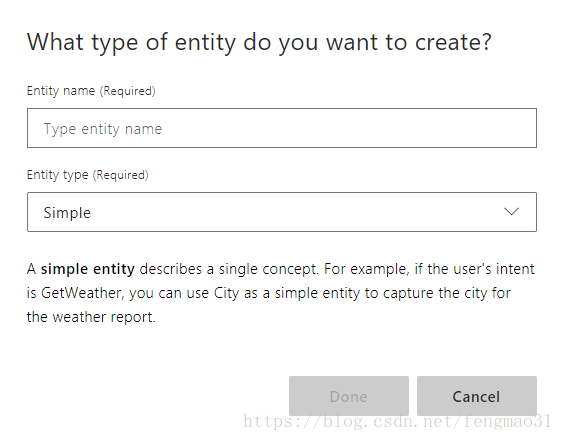Click the 'Entity type (Required)' label

[87, 175]
